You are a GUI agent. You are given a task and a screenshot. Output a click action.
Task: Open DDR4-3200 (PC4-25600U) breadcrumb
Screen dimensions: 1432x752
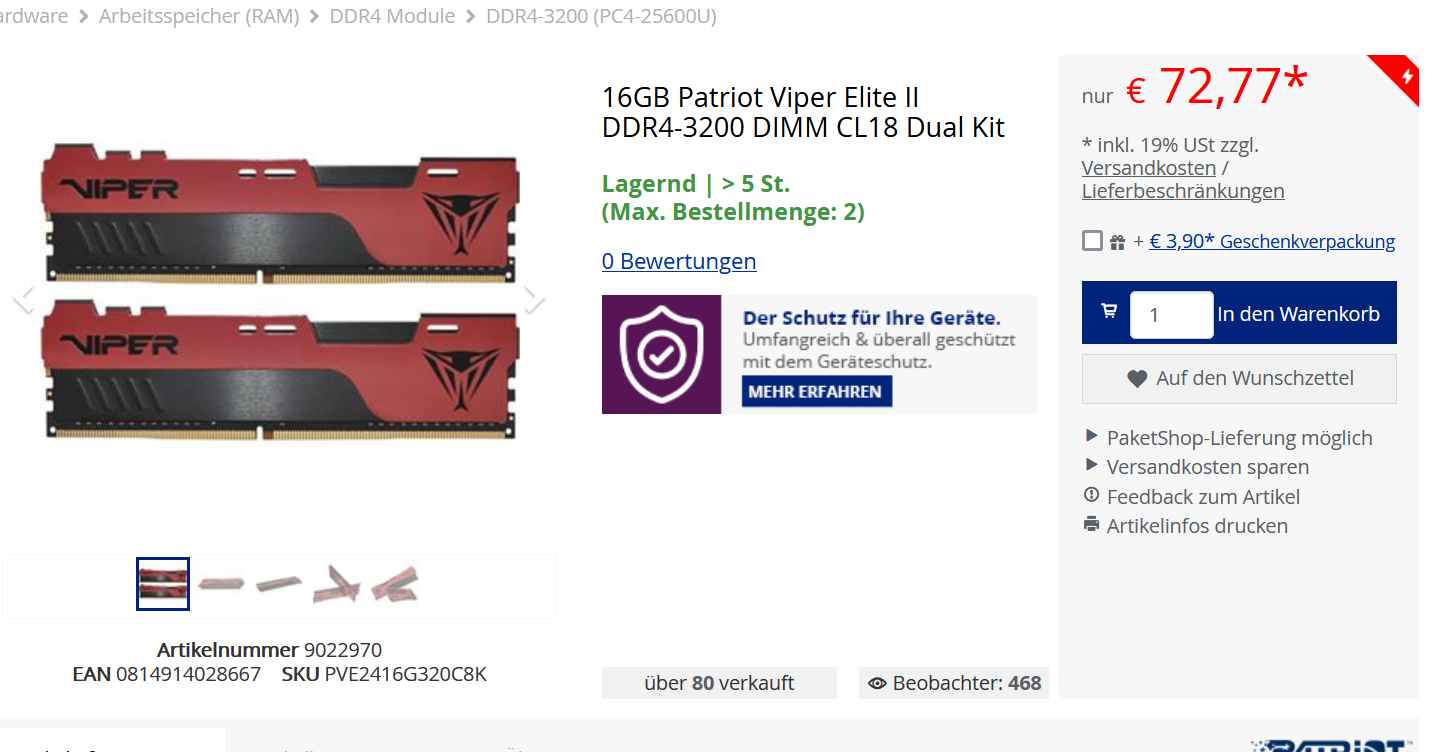coord(601,16)
